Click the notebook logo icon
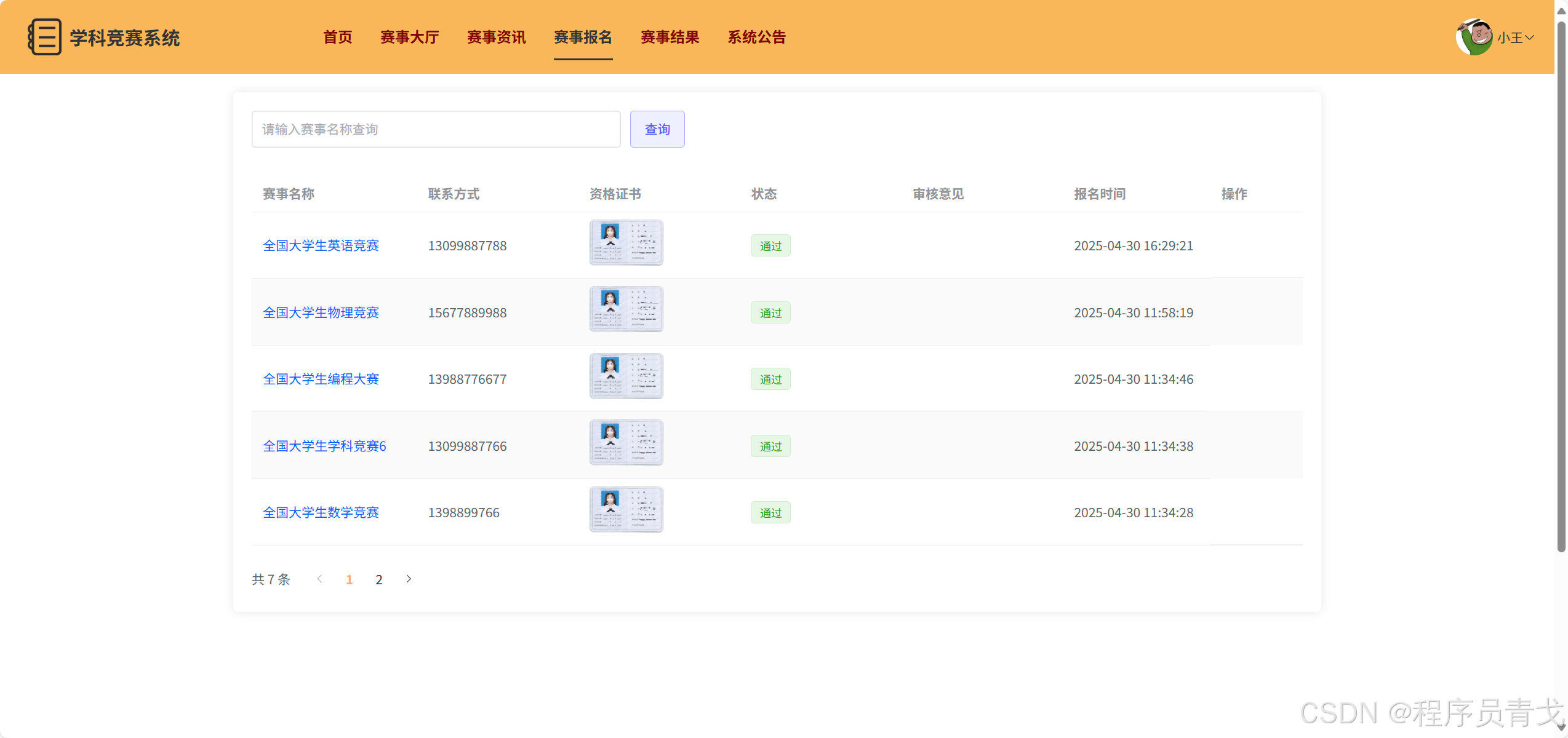Image resolution: width=1568 pixels, height=738 pixels. (44, 37)
